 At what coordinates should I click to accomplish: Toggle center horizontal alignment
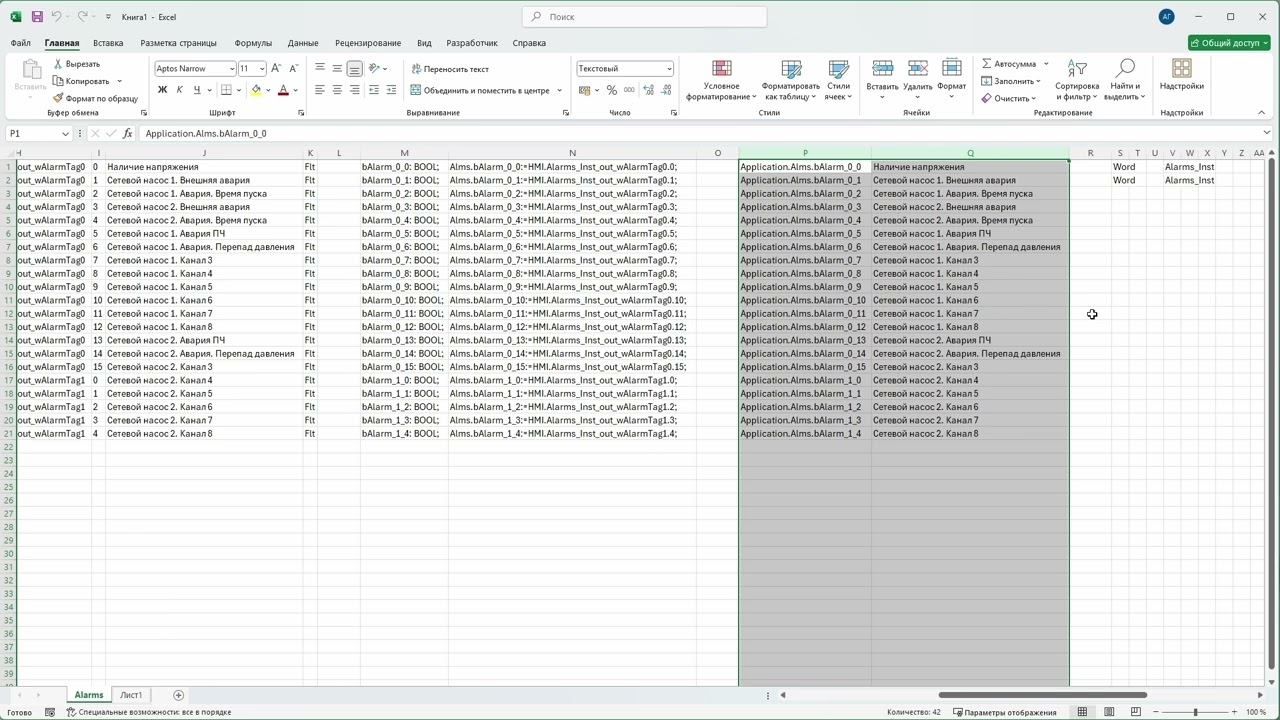coord(337,90)
